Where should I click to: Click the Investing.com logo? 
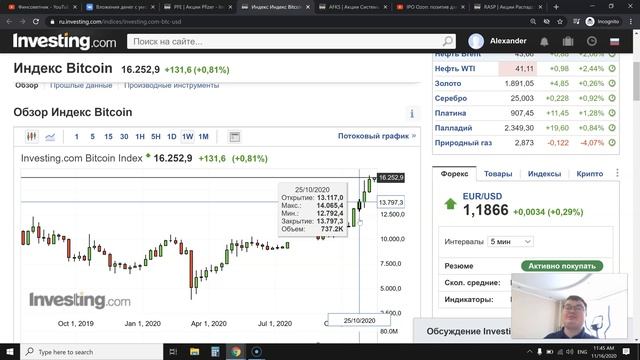point(64,41)
